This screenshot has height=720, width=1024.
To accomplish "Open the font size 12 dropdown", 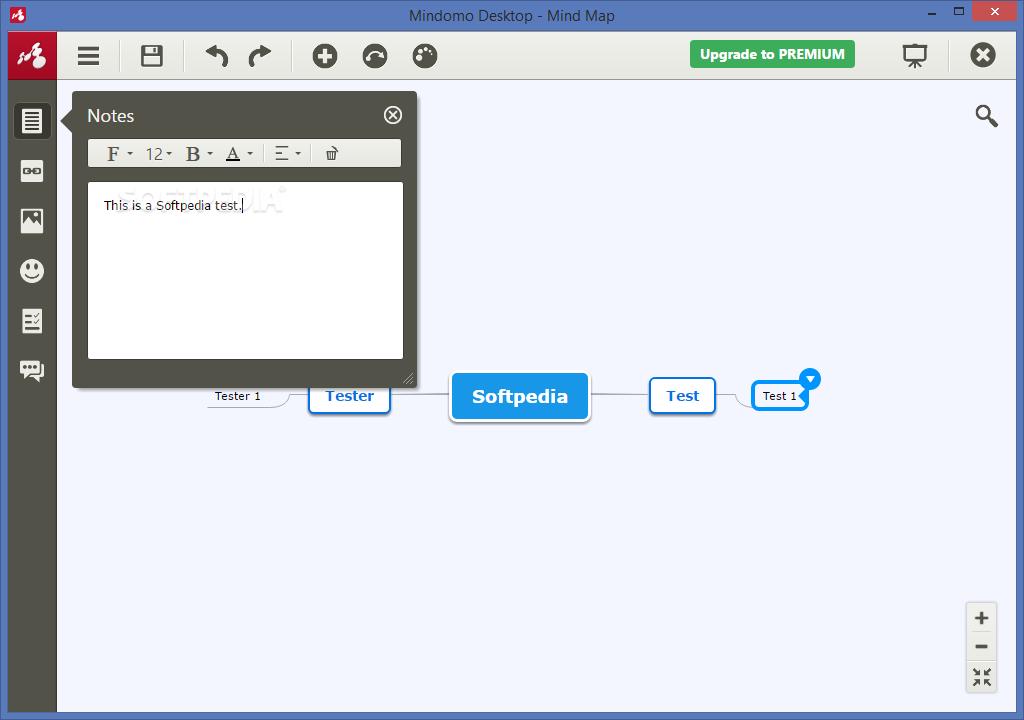I will click(158, 154).
